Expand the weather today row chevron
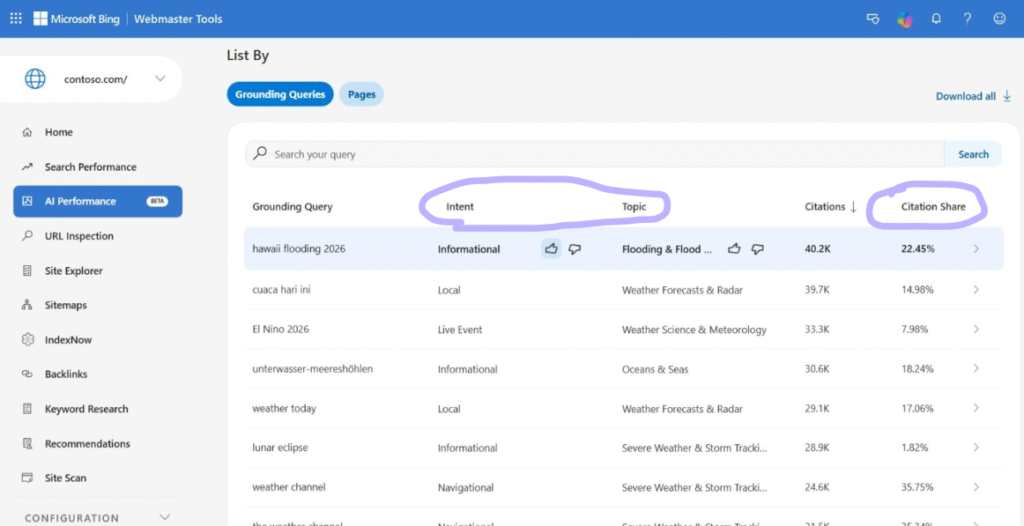Viewport: 1024px width, 526px height. click(x=976, y=408)
